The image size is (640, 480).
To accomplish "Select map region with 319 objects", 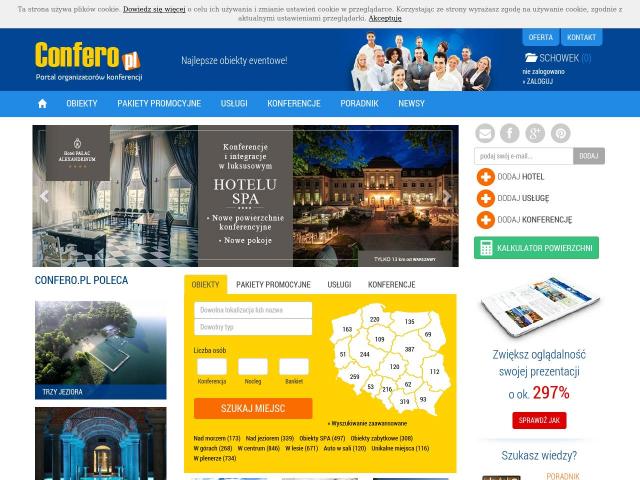I will point(404,402).
